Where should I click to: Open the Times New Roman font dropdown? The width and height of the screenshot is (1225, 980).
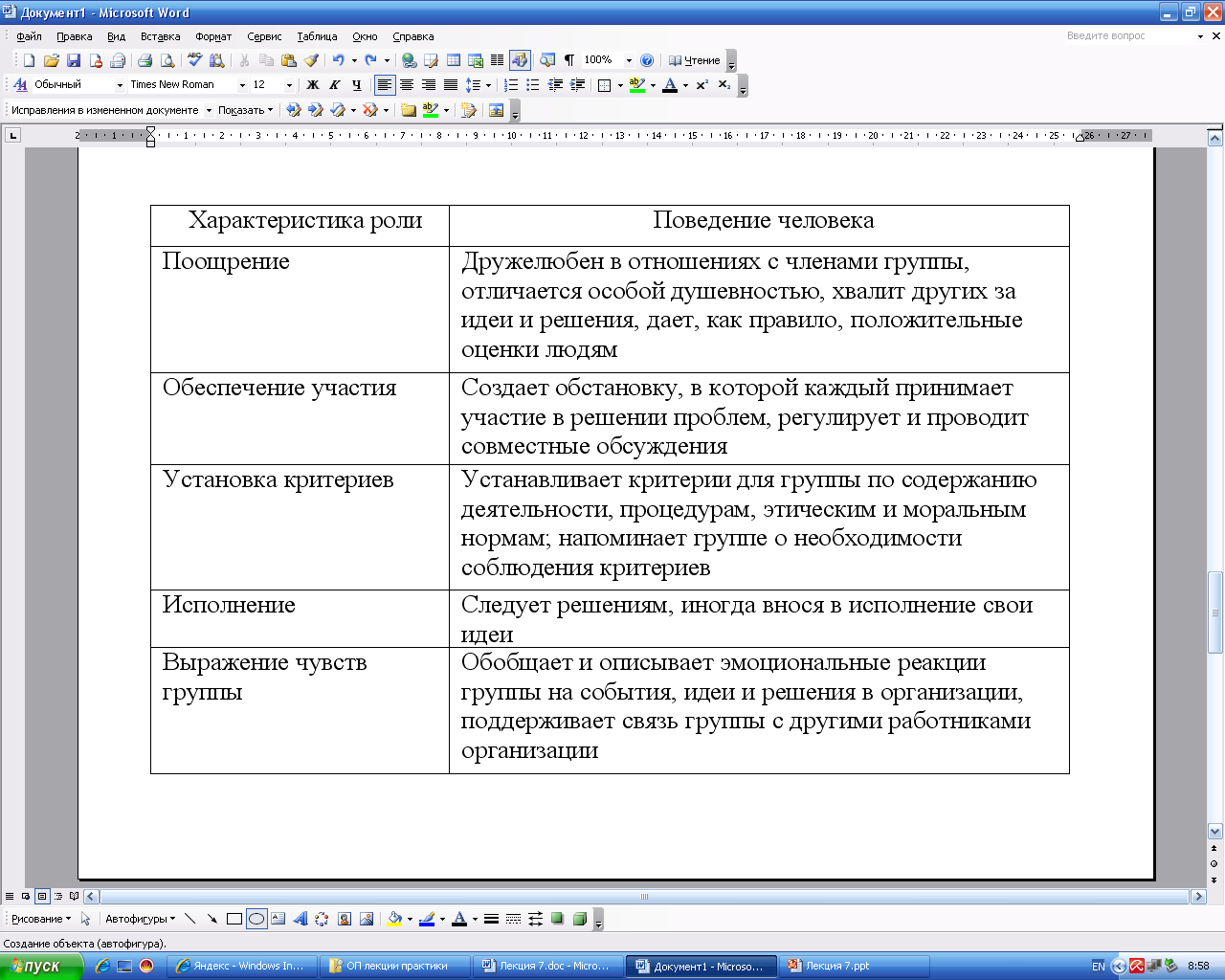point(242,85)
